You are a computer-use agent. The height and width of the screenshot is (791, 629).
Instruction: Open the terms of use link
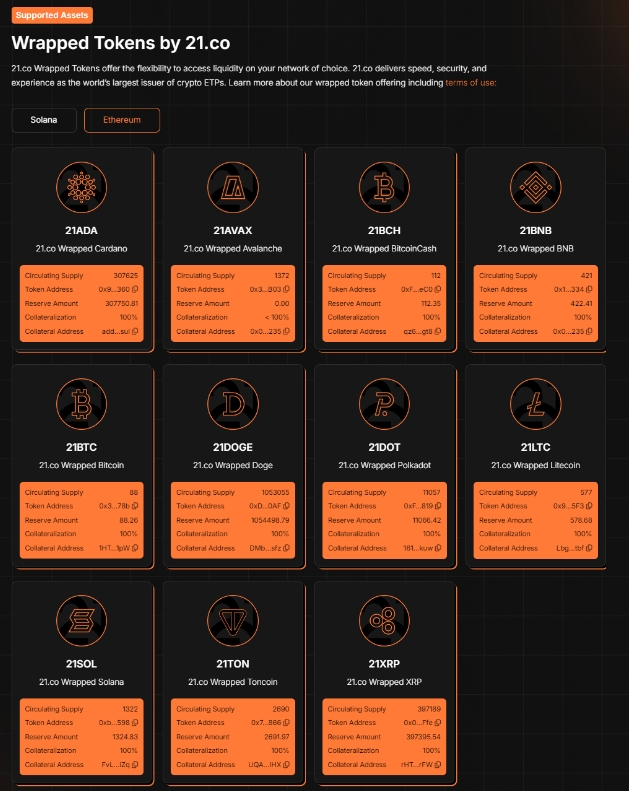tap(471, 83)
